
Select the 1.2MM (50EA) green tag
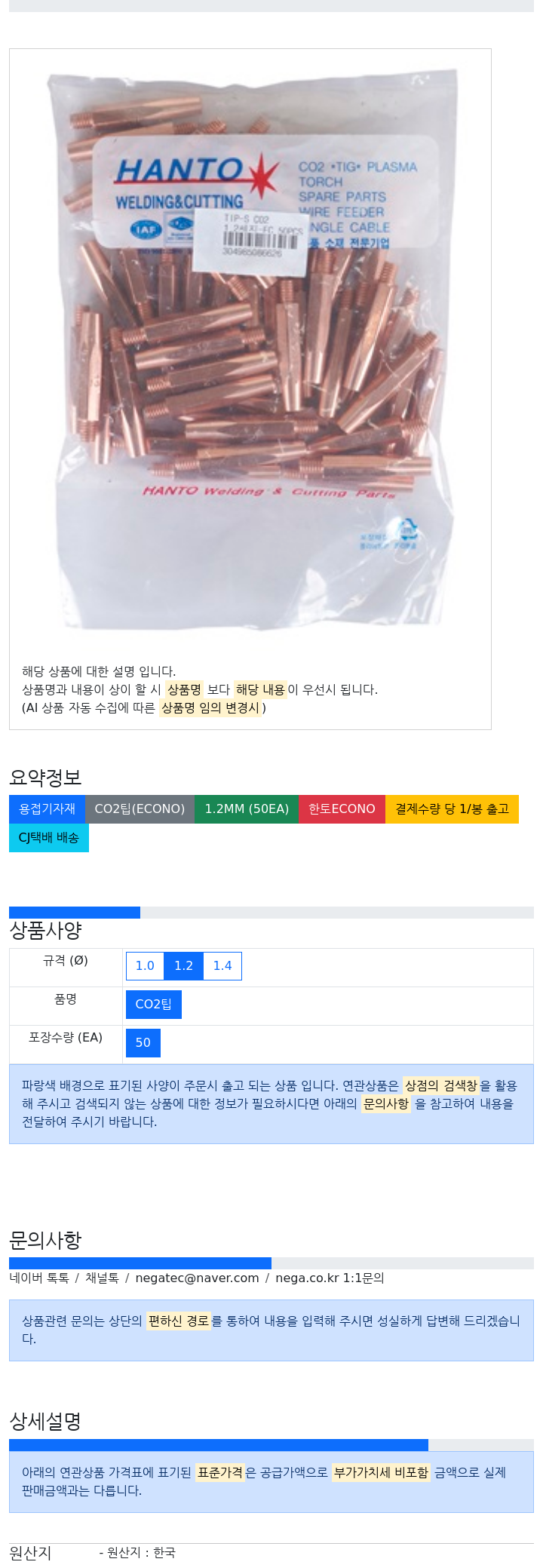click(247, 809)
